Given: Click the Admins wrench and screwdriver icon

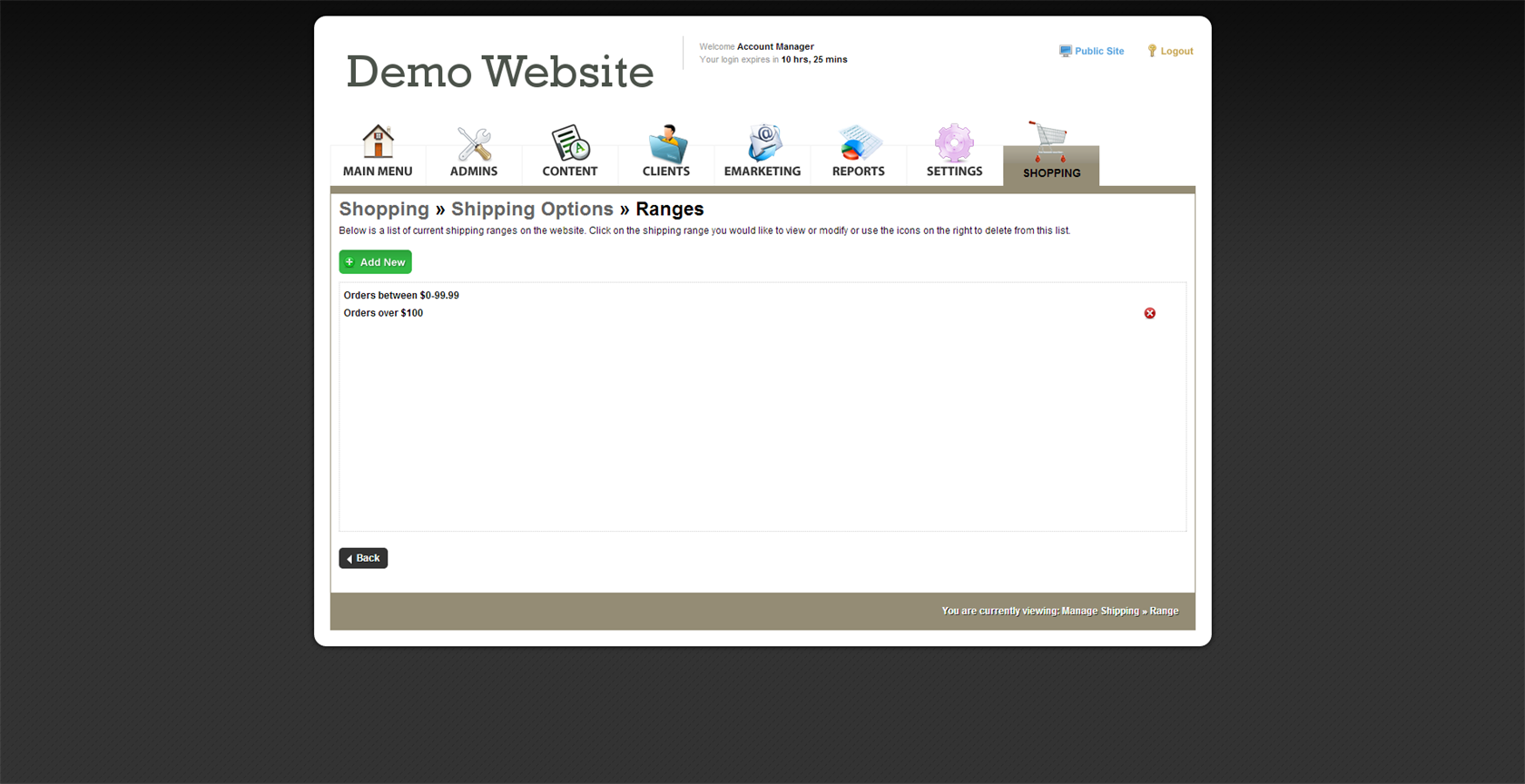Looking at the screenshot, I should pos(474,143).
